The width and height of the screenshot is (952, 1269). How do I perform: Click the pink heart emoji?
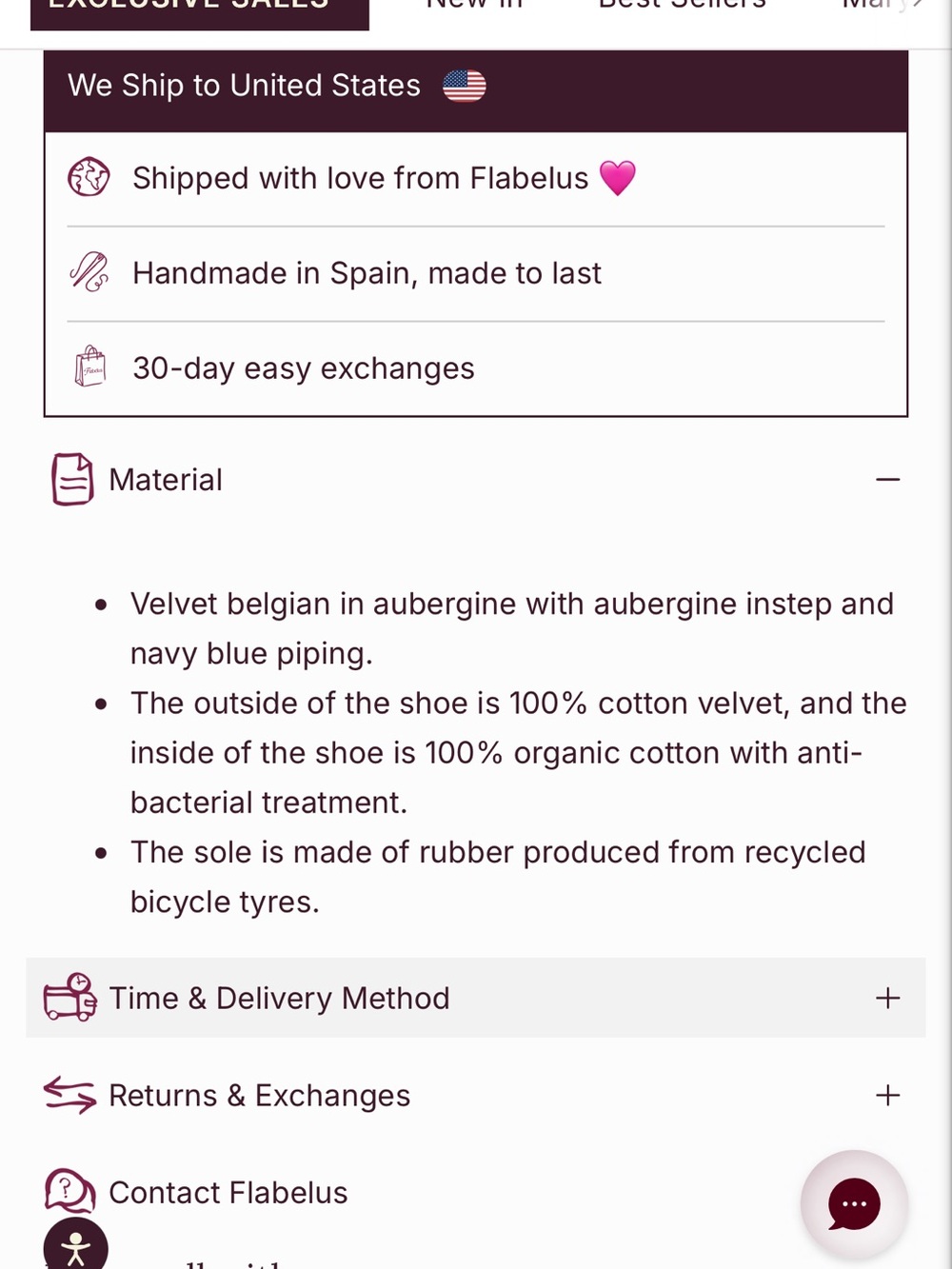[617, 178]
